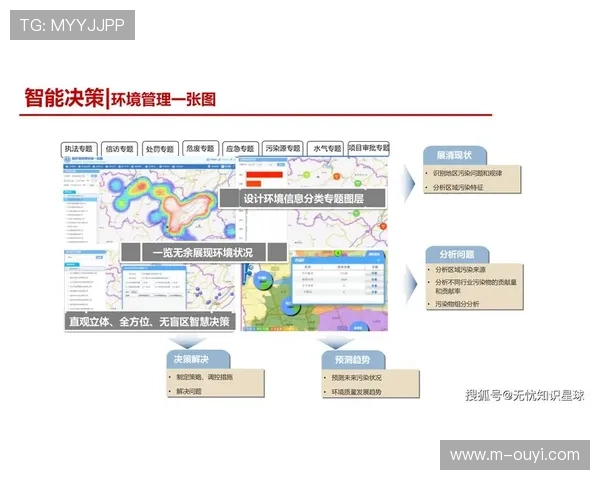
Task: Click the TG: MYYJJPP label
Action: point(72,25)
